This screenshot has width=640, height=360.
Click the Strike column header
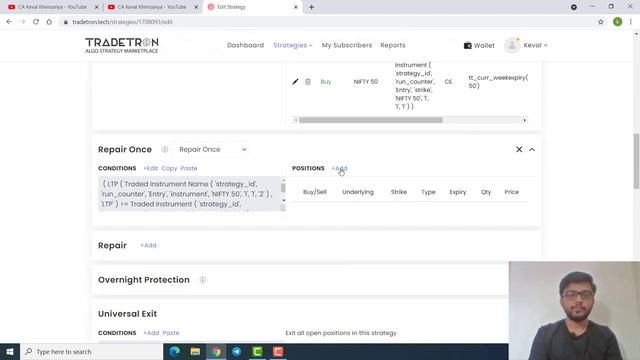point(399,192)
